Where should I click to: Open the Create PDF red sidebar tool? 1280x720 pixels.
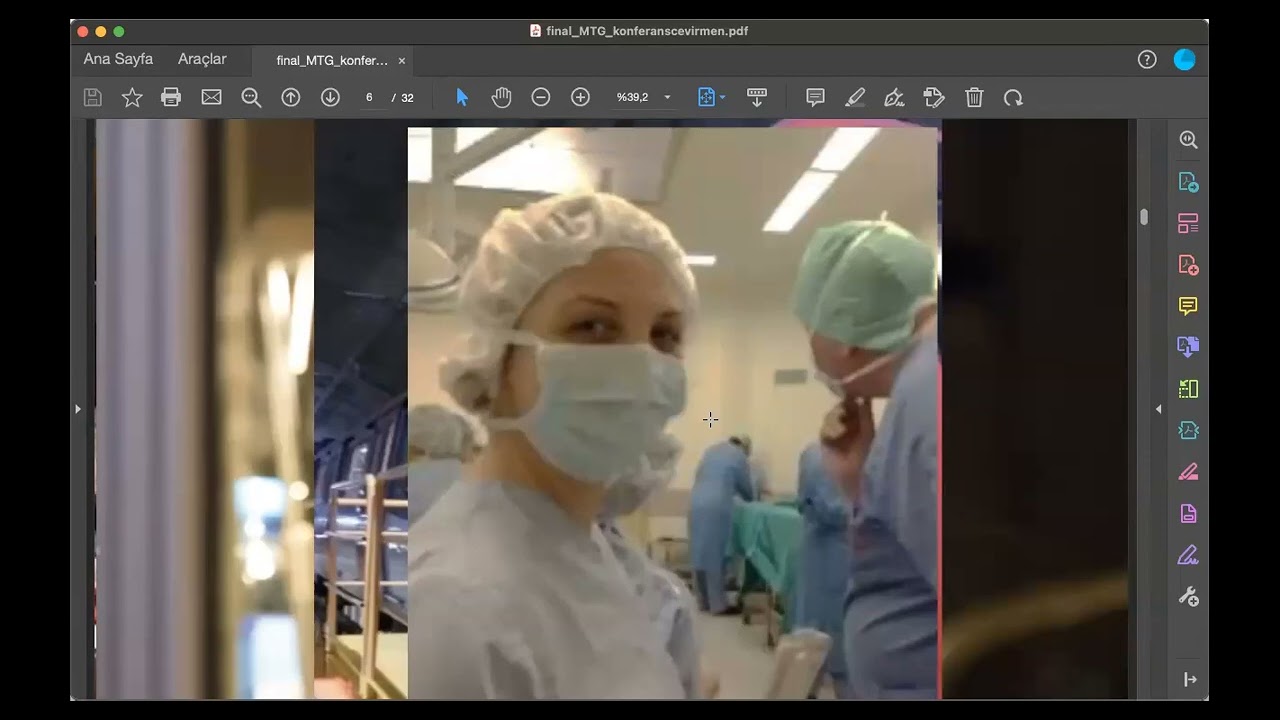(x=1188, y=265)
